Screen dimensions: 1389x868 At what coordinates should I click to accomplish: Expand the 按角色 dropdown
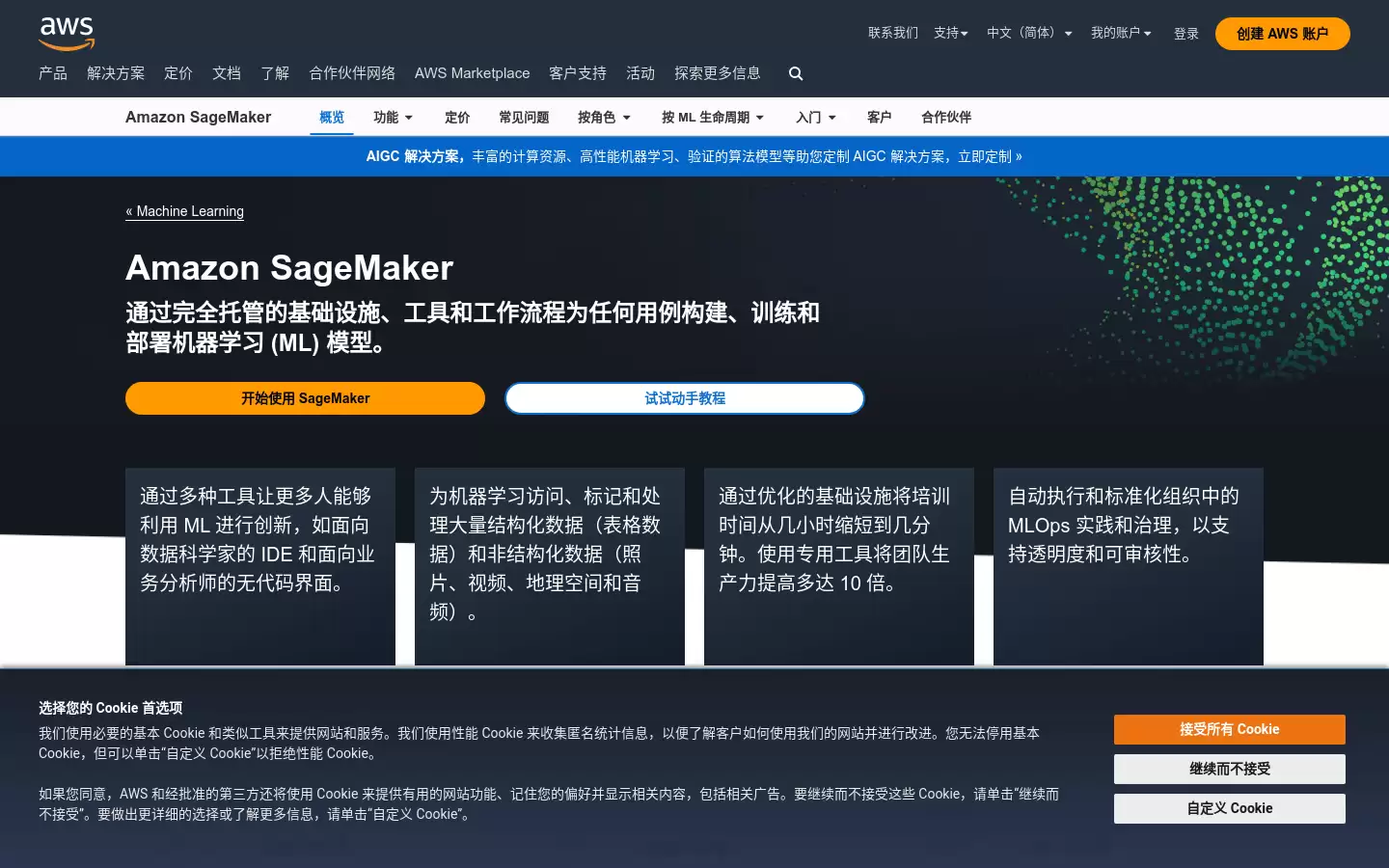tap(605, 117)
